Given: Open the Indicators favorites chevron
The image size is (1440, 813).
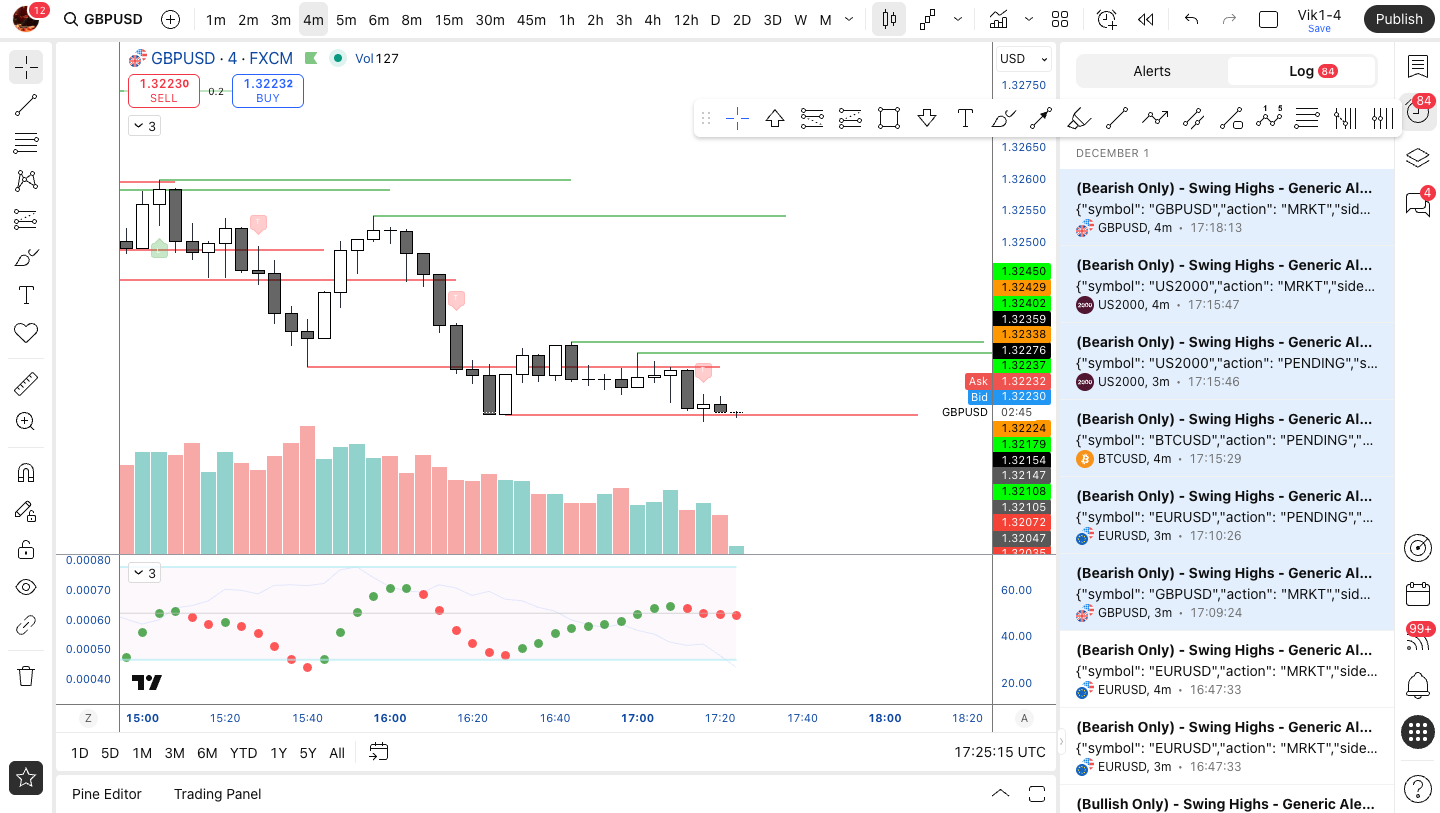Looking at the screenshot, I should (1029, 19).
